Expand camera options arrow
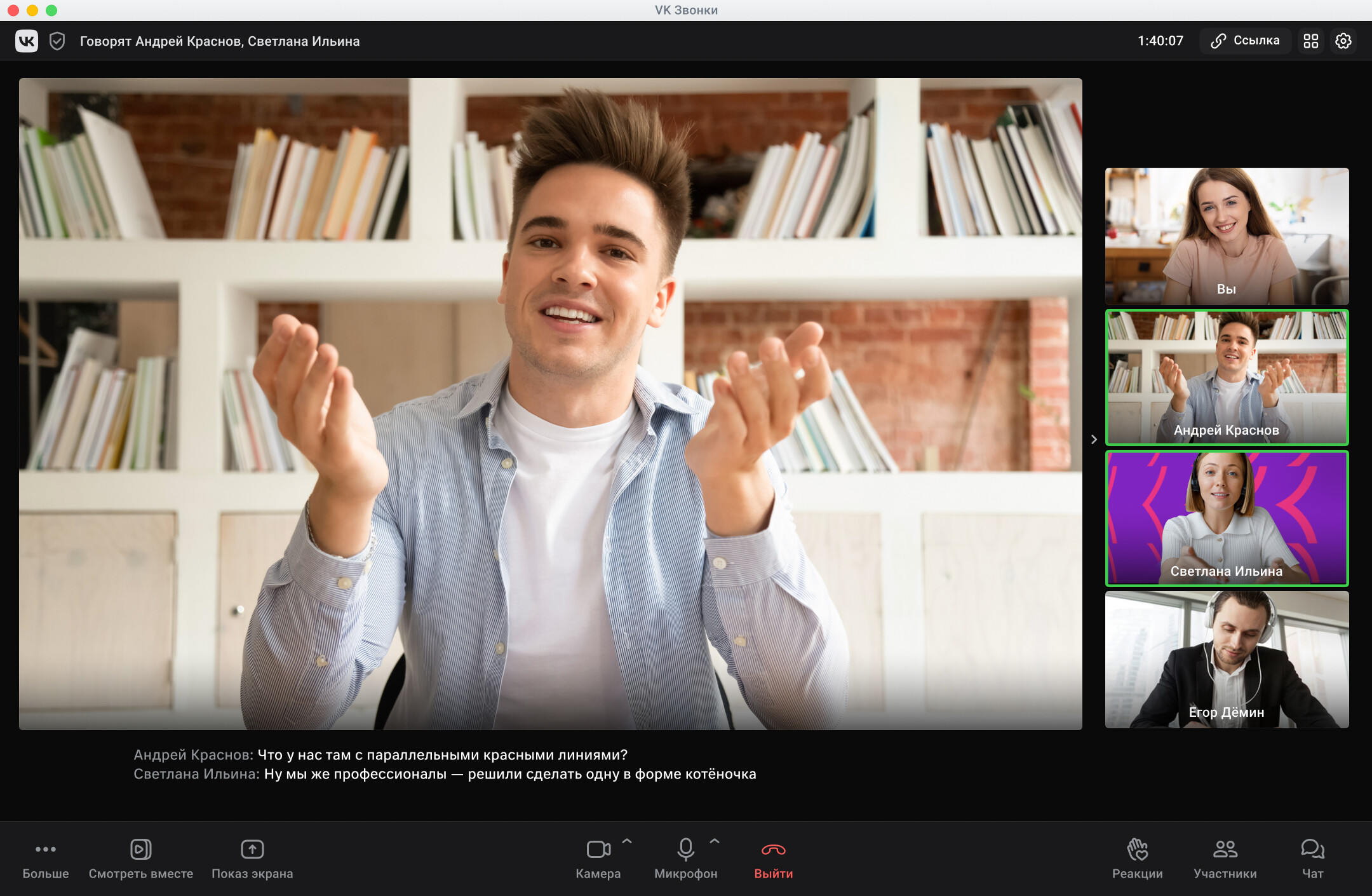This screenshot has width=1372, height=896. click(627, 841)
